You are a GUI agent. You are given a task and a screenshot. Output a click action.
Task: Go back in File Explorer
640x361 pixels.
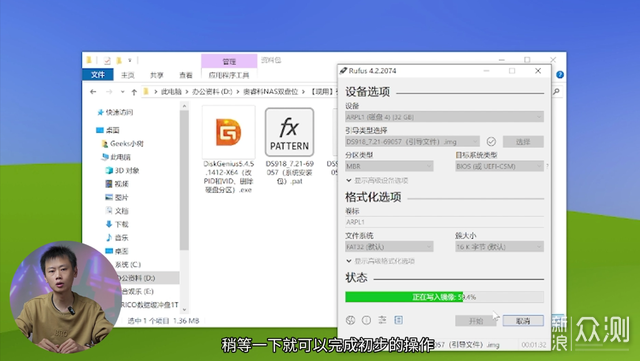point(93,92)
